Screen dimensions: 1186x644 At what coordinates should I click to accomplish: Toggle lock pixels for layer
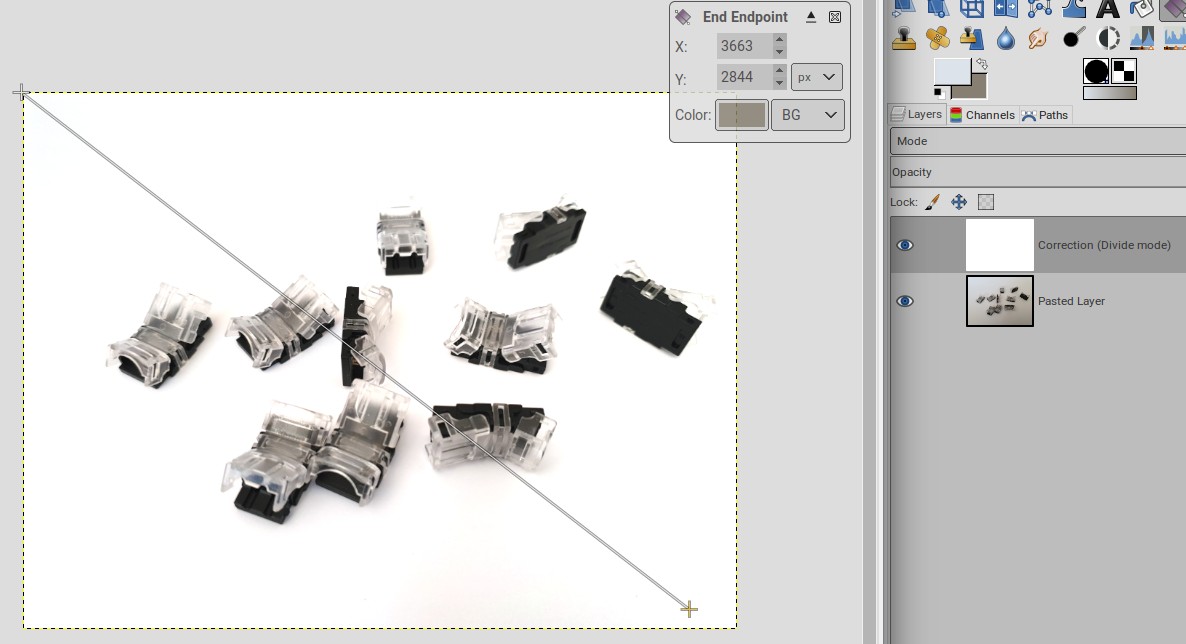click(x=932, y=202)
